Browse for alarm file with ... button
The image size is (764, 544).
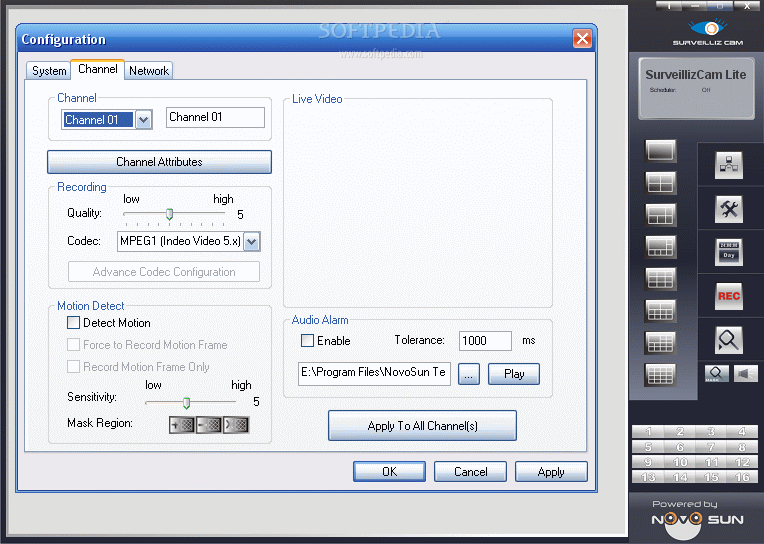pos(469,374)
